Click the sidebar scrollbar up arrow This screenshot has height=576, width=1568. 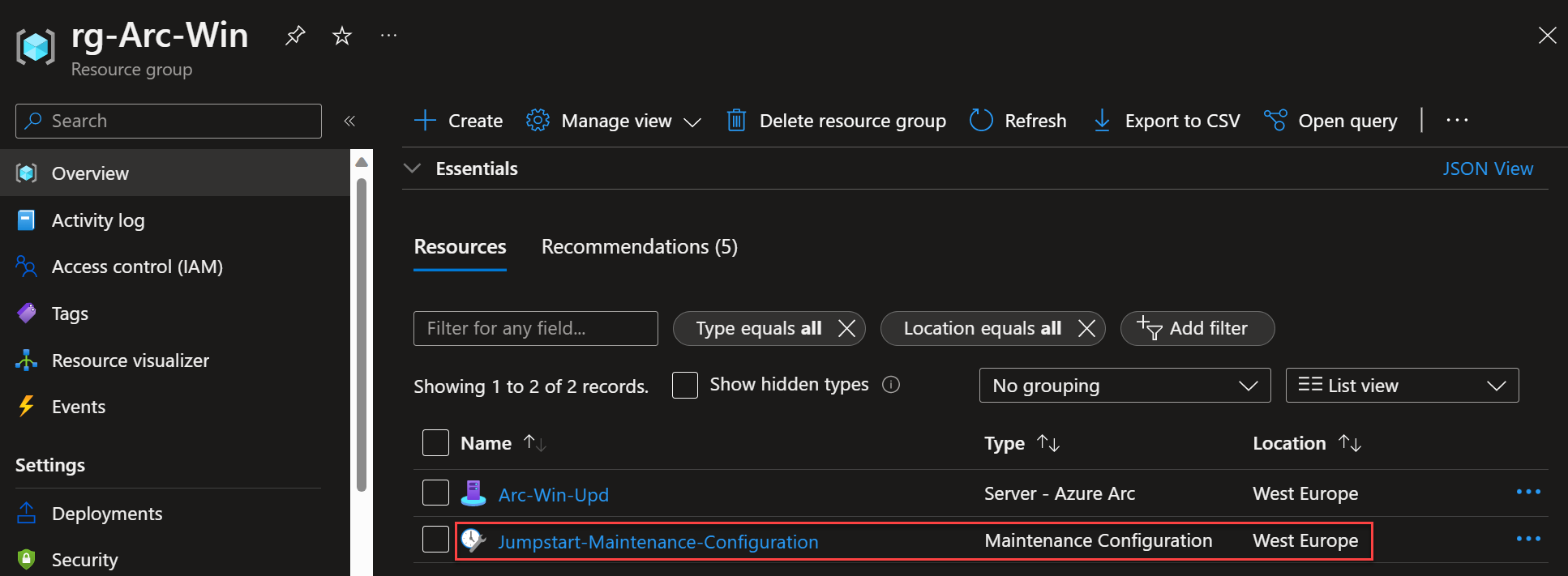click(x=362, y=162)
